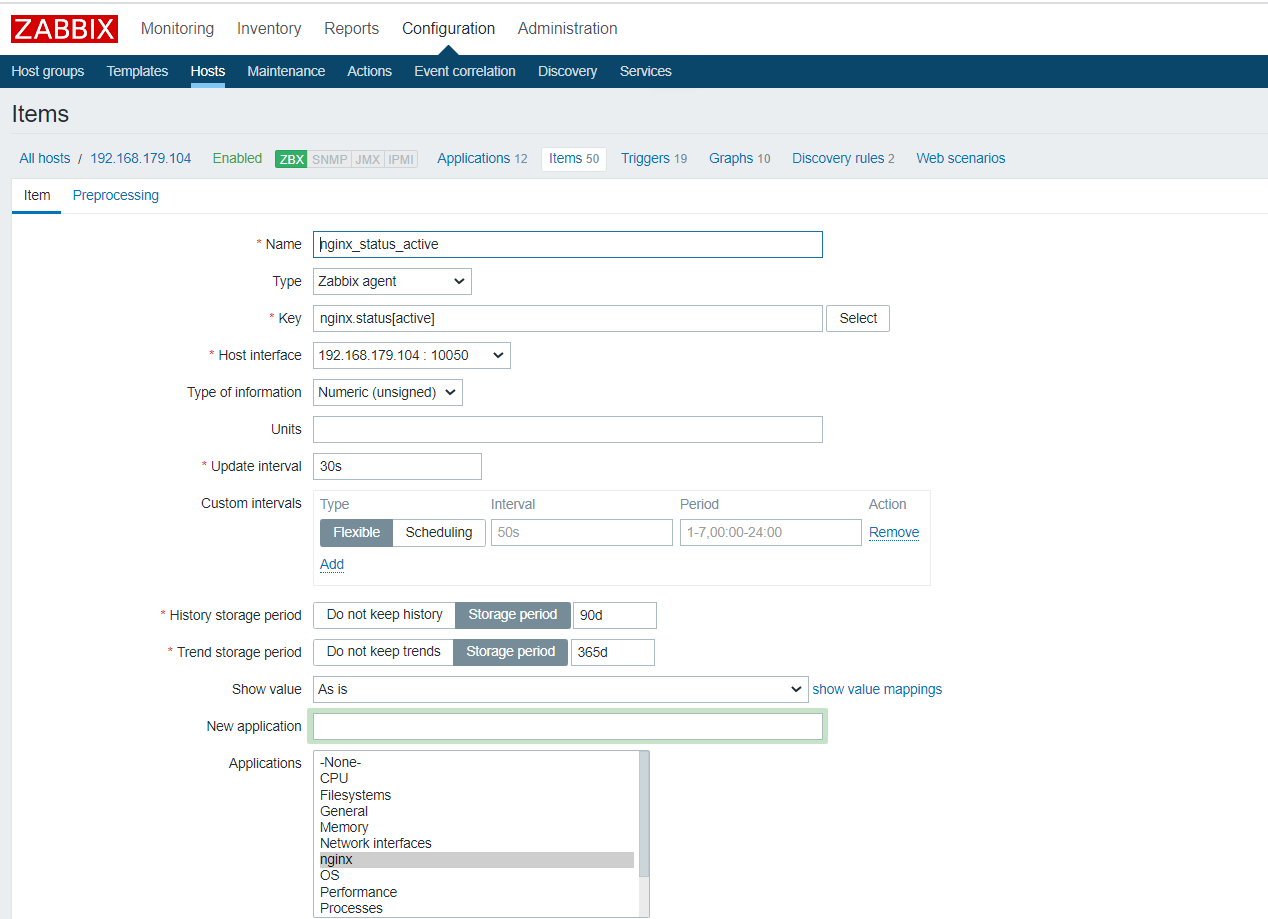Open the Reports menu
Viewport: 1268px width, 919px height.
coord(351,29)
